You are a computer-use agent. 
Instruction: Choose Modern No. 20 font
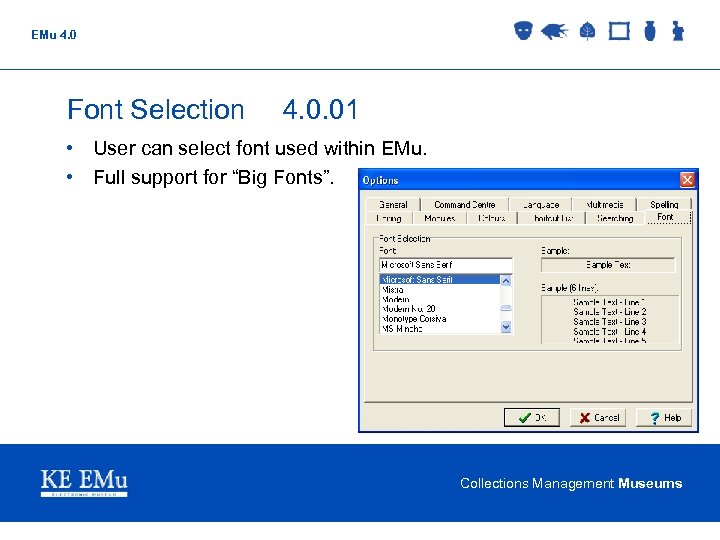tap(439, 309)
